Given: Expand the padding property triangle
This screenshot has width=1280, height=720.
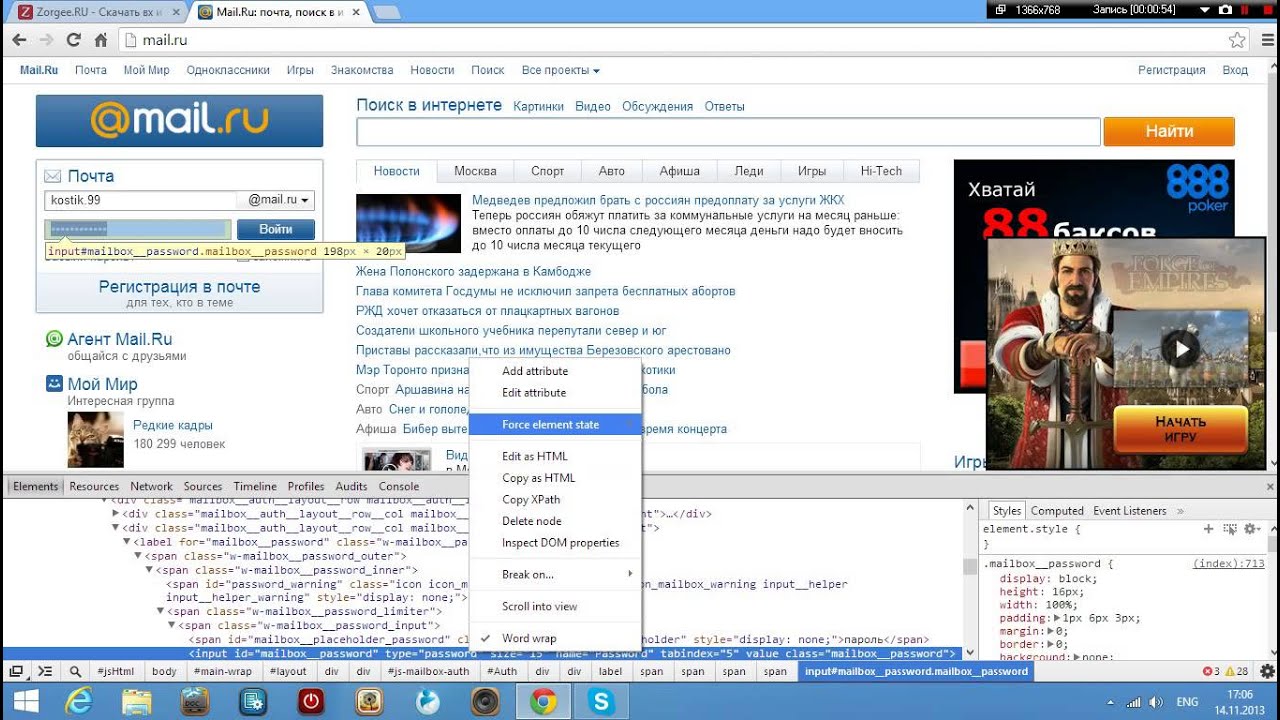Looking at the screenshot, I should (1057, 618).
